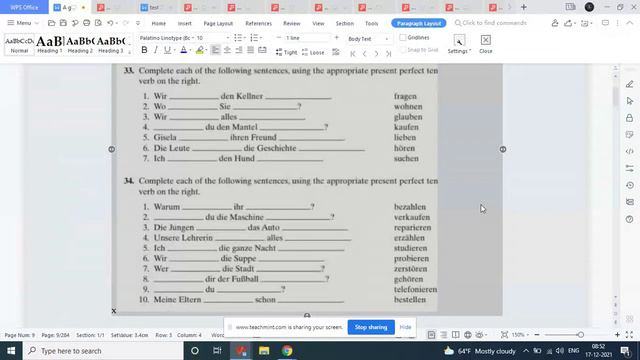Open print preview

coord(98,23)
